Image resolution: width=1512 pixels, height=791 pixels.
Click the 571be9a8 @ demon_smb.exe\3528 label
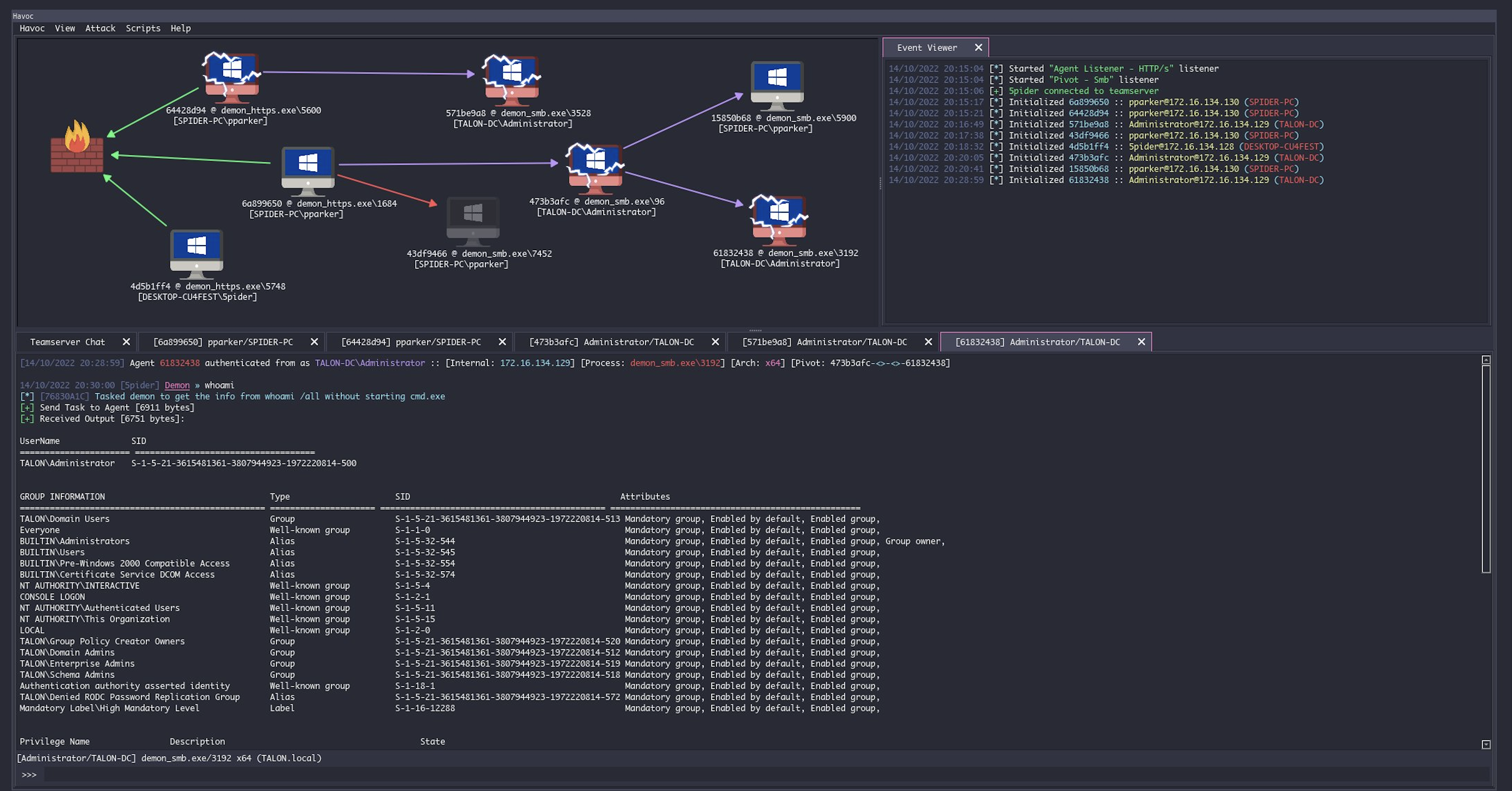pyautogui.click(x=518, y=113)
